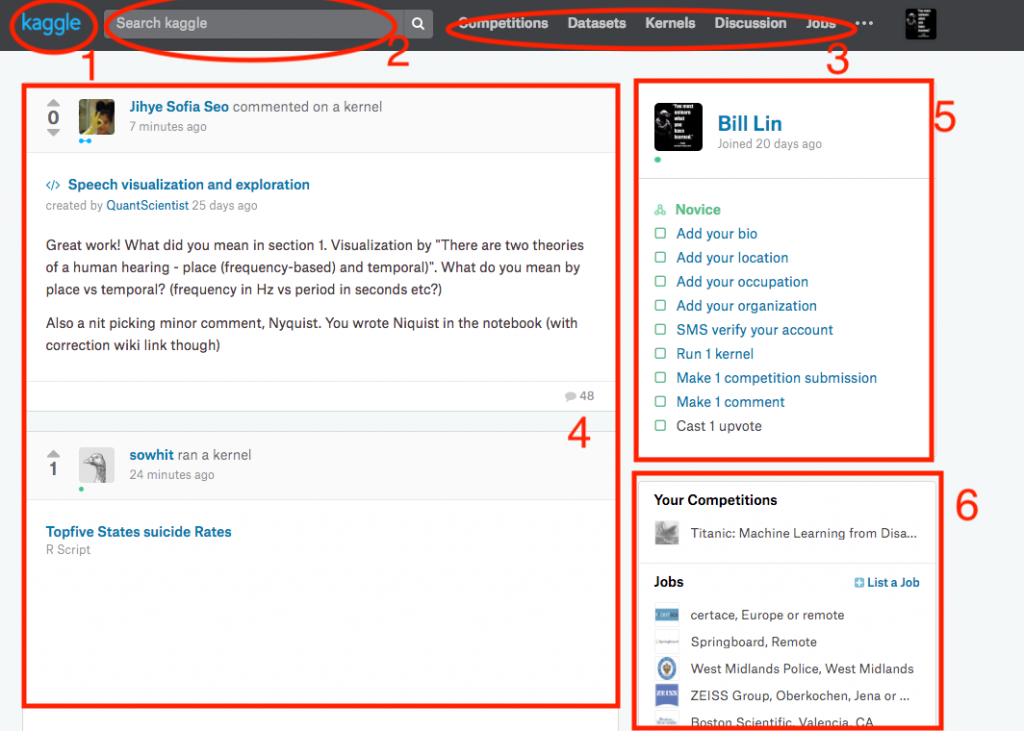Upvote sowhit's kernel run
Screen dimensions: 1024x731
[x=54, y=453]
